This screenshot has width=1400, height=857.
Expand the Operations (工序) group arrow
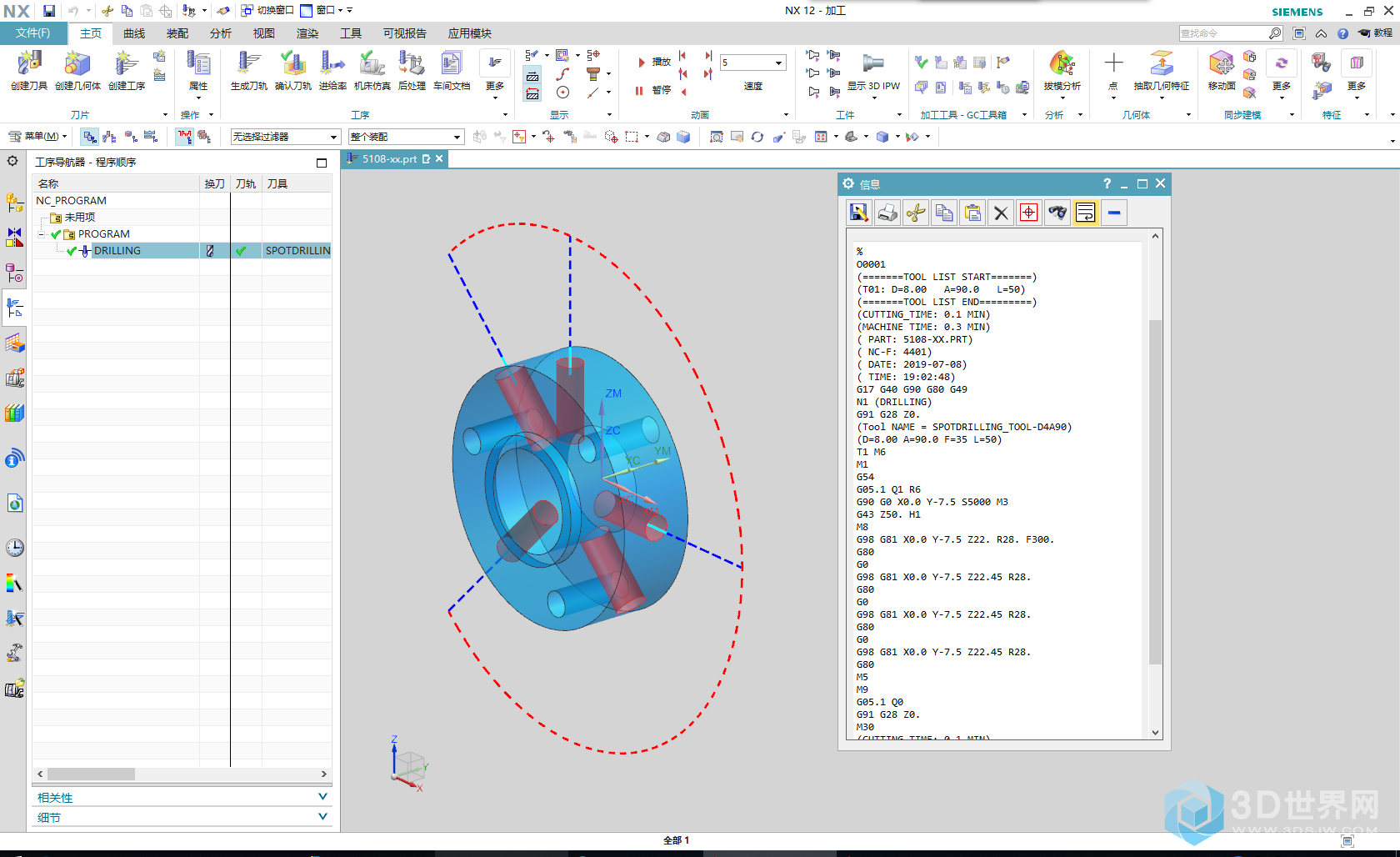[x=505, y=115]
